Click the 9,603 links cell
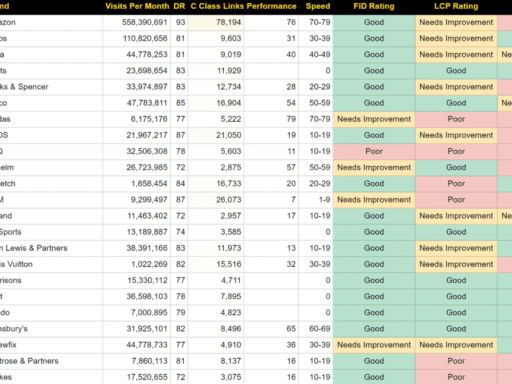512x384 pixels. pyautogui.click(x=216, y=38)
